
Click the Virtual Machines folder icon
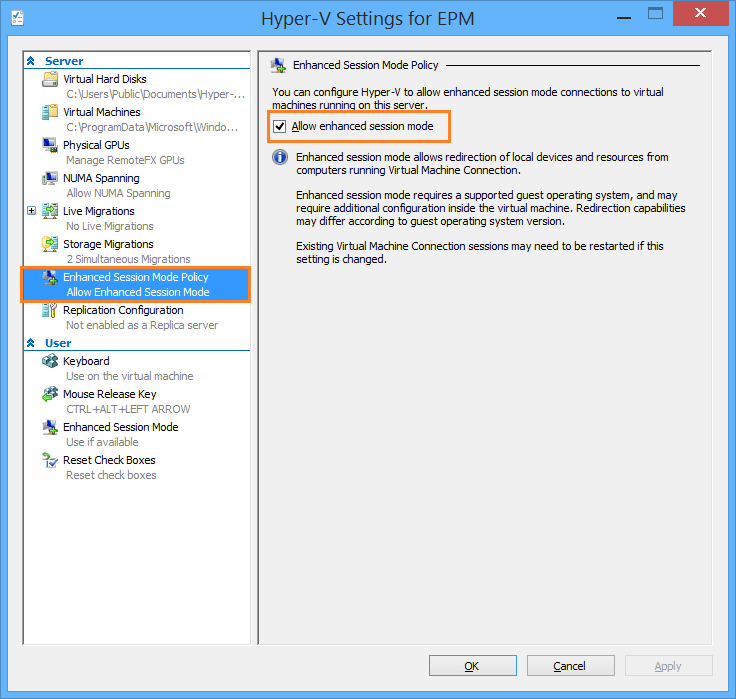pos(50,112)
